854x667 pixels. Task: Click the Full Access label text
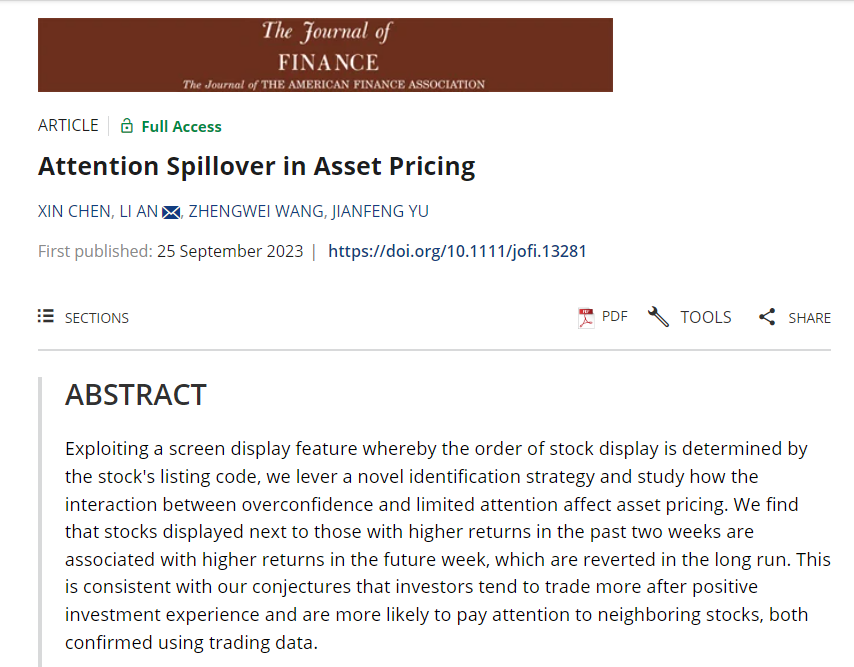click(x=181, y=126)
